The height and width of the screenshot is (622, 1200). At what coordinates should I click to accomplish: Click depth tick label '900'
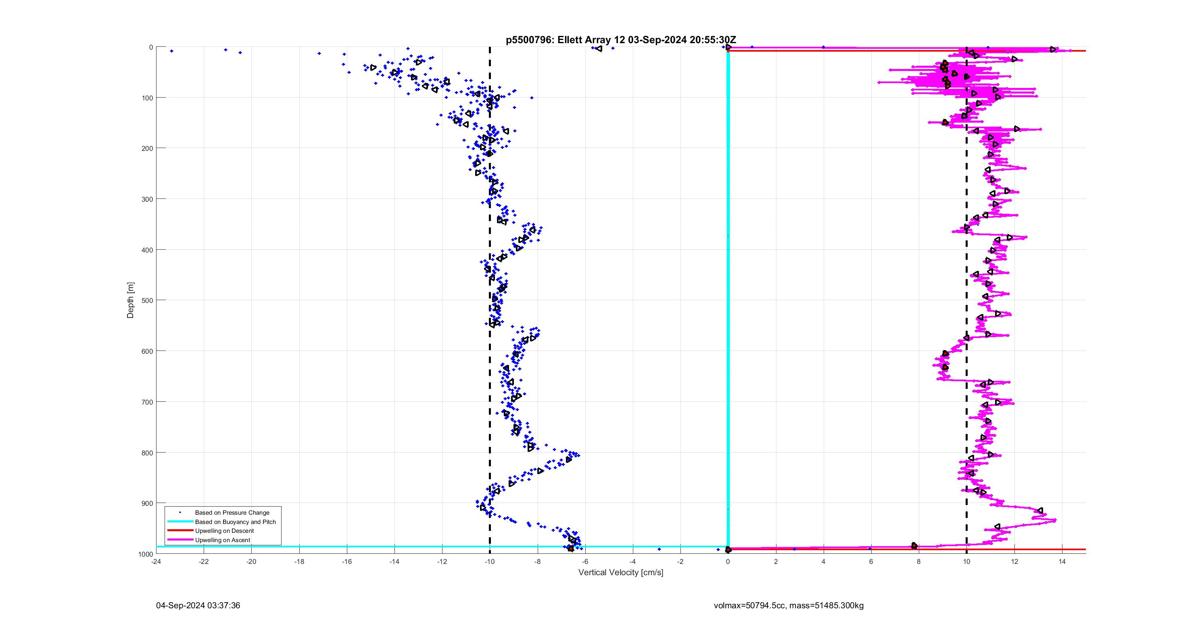pos(146,503)
